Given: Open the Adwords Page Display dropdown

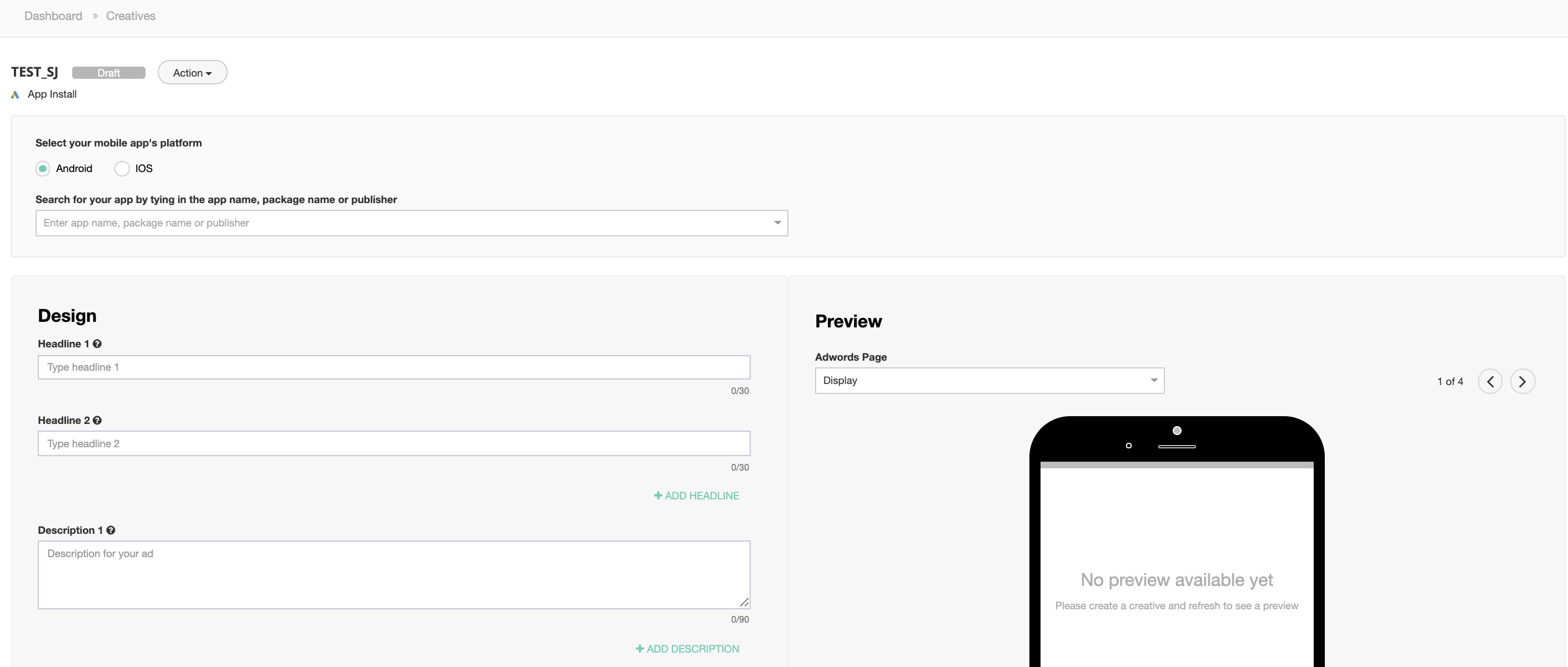Looking at the screenshot, I should click(x=989, y=380).
